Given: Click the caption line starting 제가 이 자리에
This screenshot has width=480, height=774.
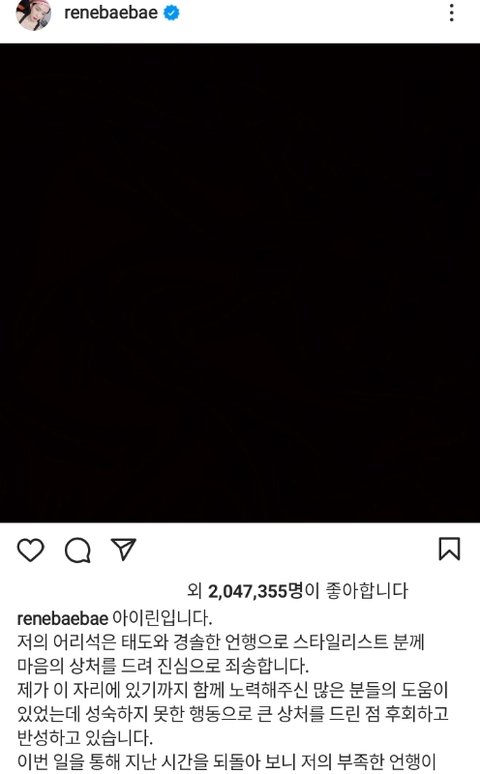Looking at the screenshot, I should click(232, 690).
